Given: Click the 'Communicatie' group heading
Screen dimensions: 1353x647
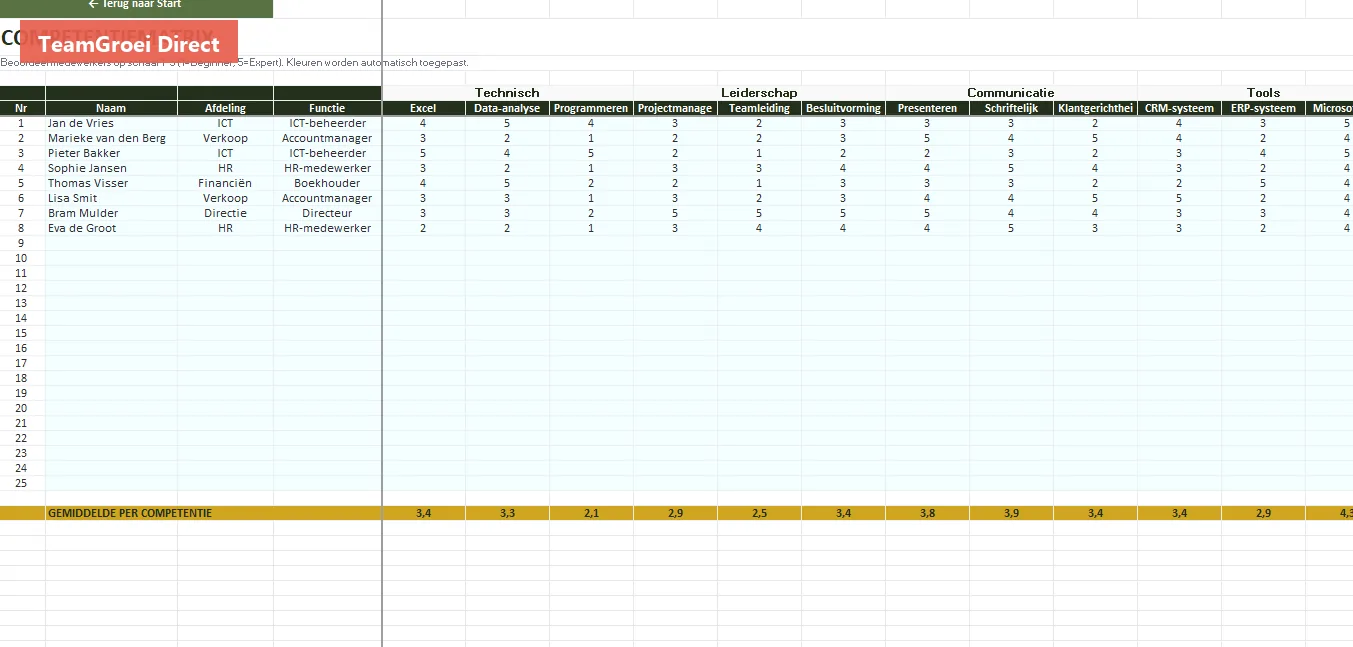Looking at the screenshot, I should [x=1011, y=93].
